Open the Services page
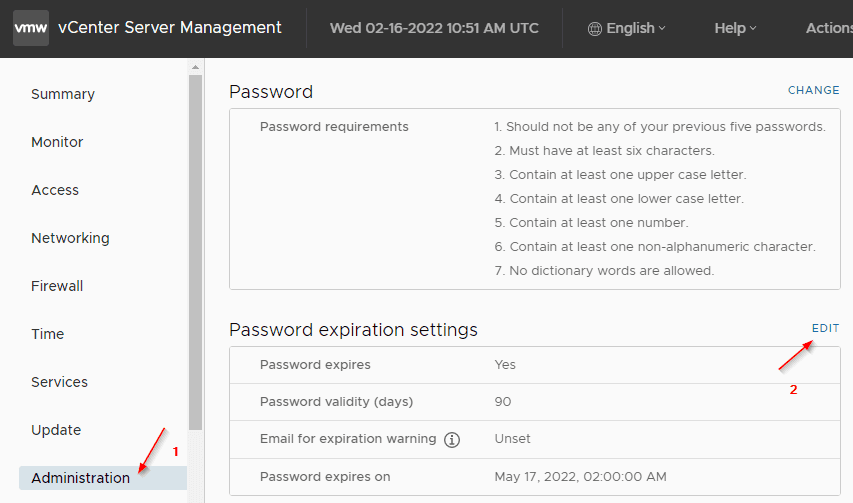 coord(59,382)
